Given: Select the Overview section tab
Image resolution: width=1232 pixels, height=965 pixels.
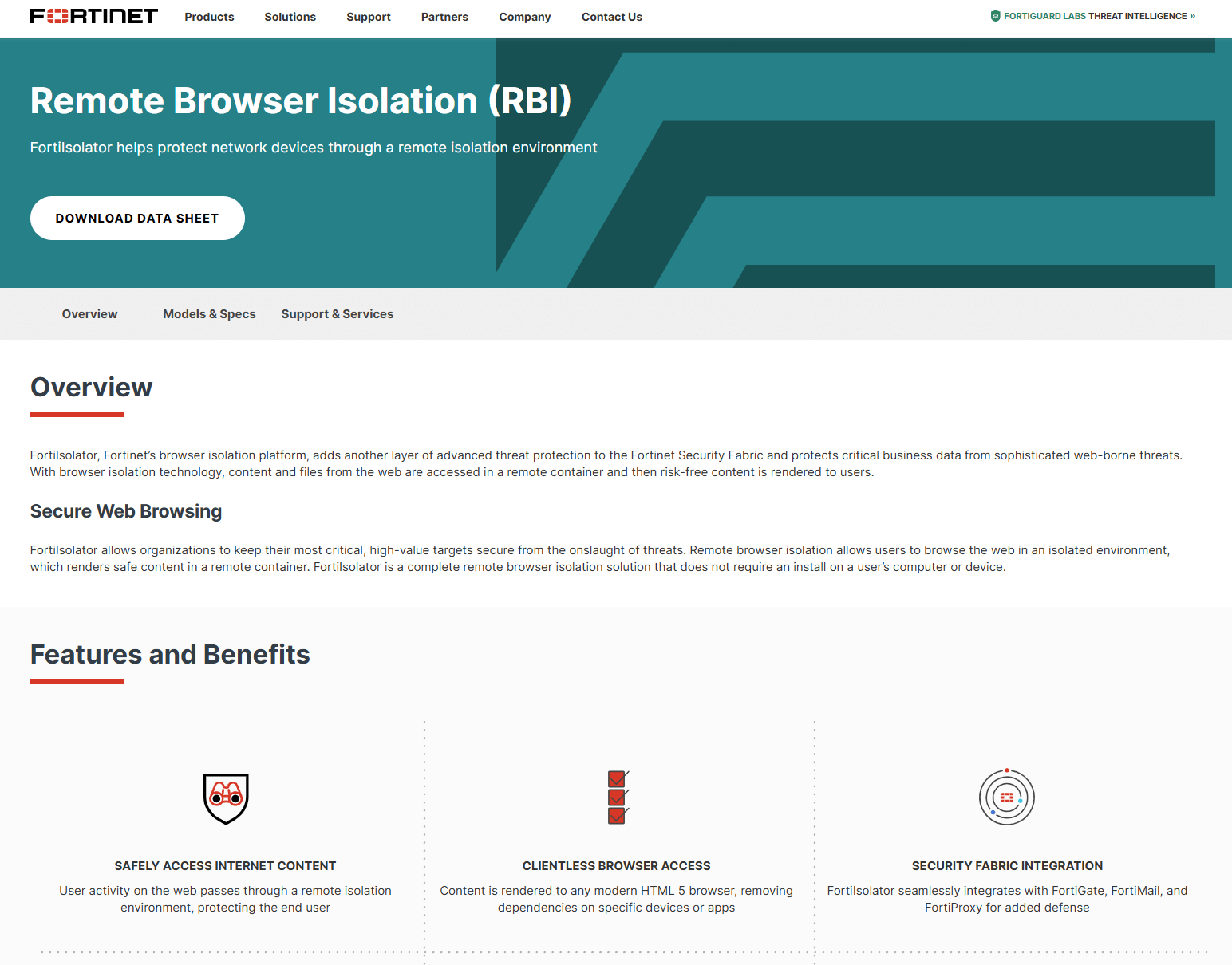Looking at the screenshot, I should pyautogui.click(x=89, y=313).
